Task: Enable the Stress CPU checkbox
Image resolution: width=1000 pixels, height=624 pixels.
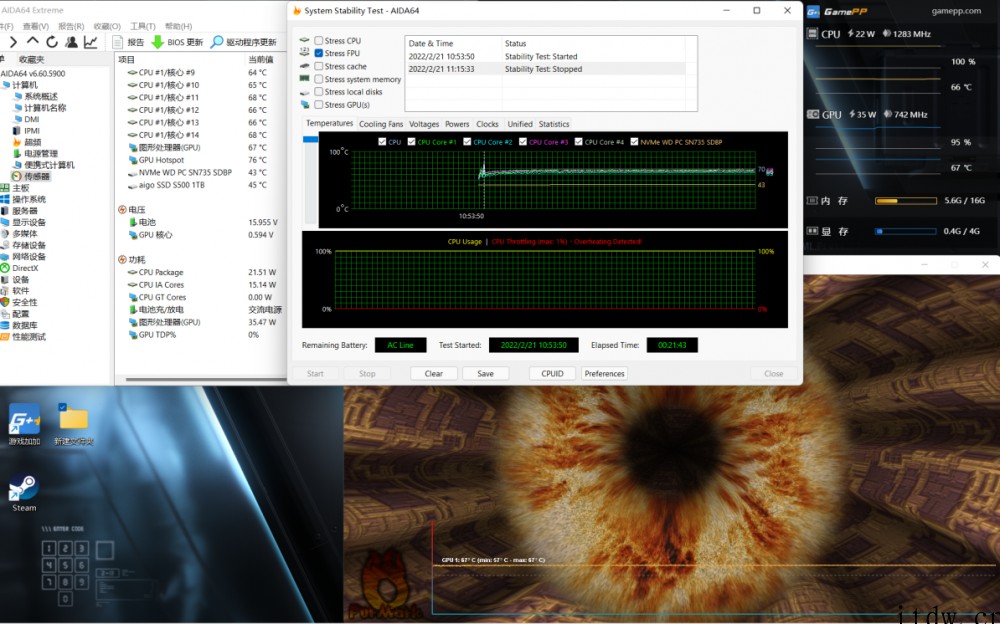Action: pos(319,40)
